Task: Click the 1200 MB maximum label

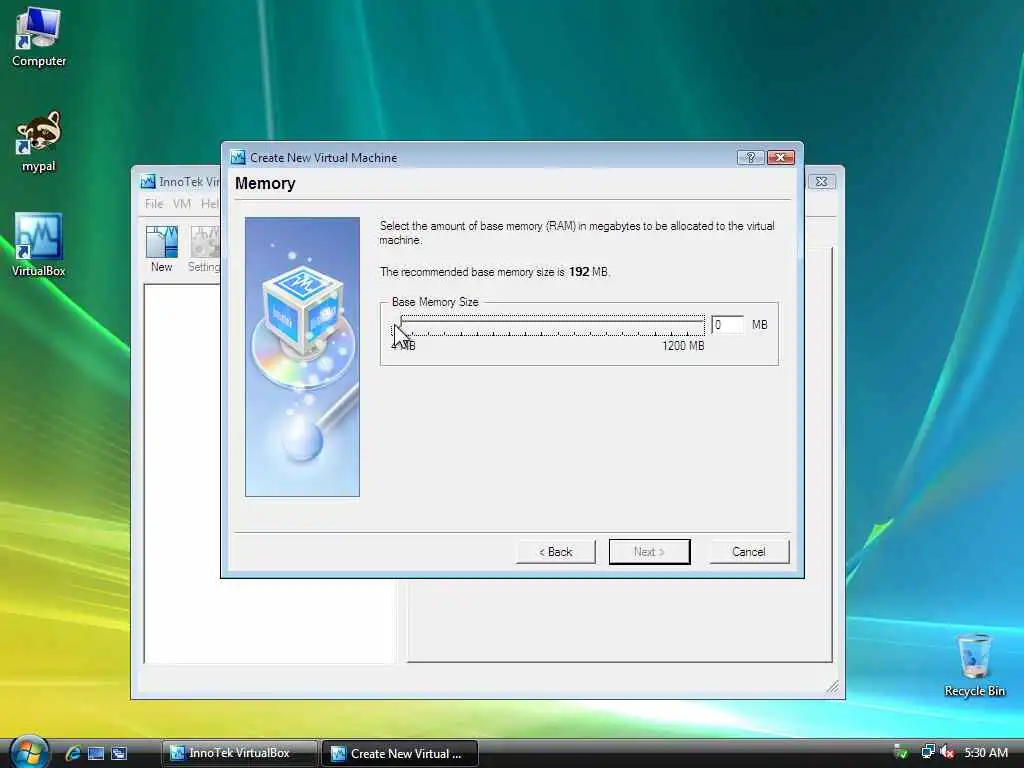Action: (x=683, y=345)
